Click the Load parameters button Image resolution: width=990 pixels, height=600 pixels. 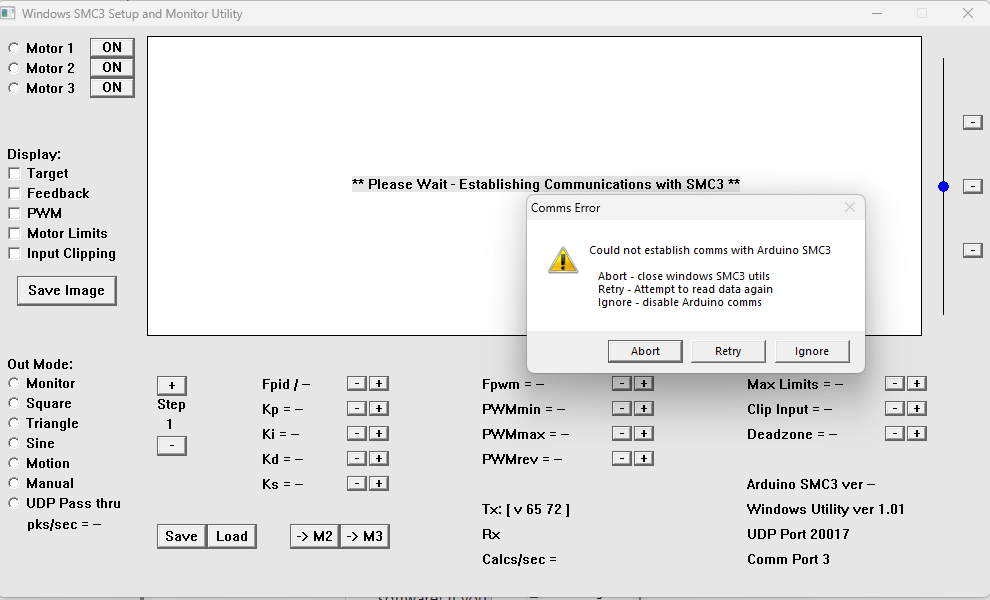click(x=232, y=536)
